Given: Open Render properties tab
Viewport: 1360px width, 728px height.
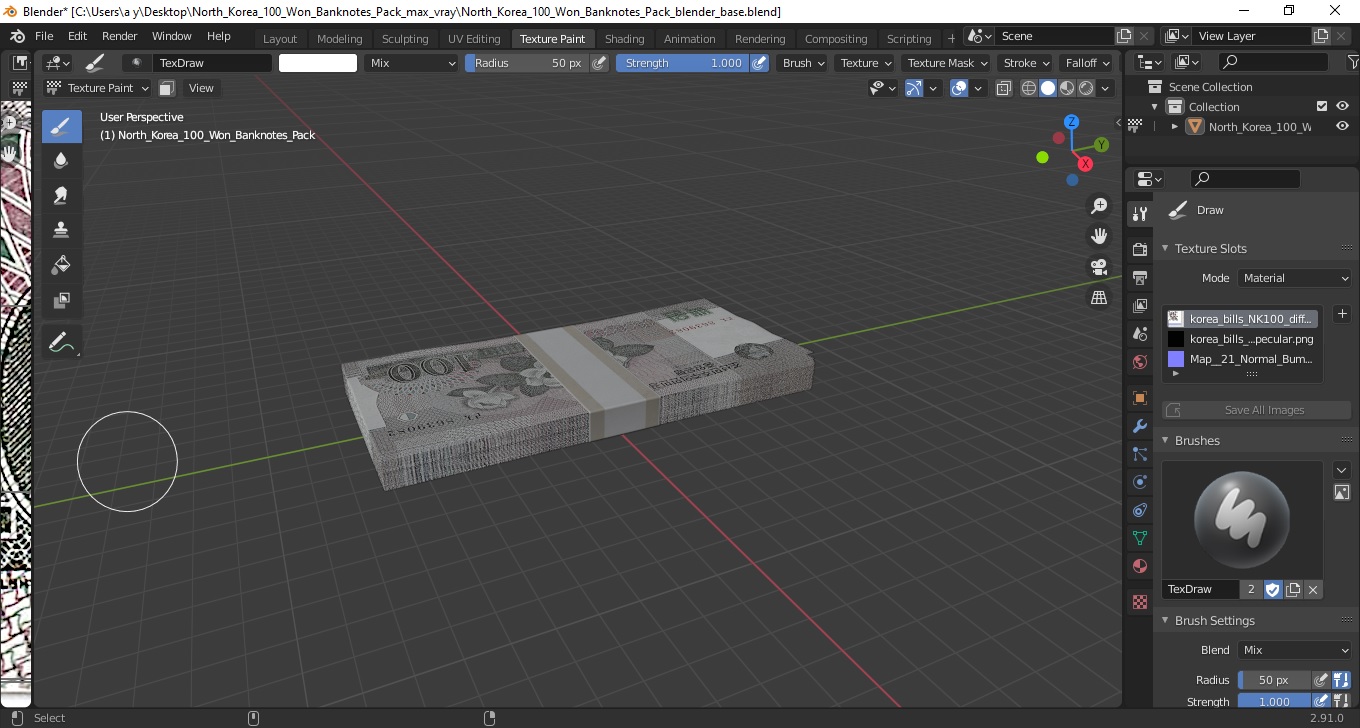Looking at the screenshot, I should [x=1139, y=248].
